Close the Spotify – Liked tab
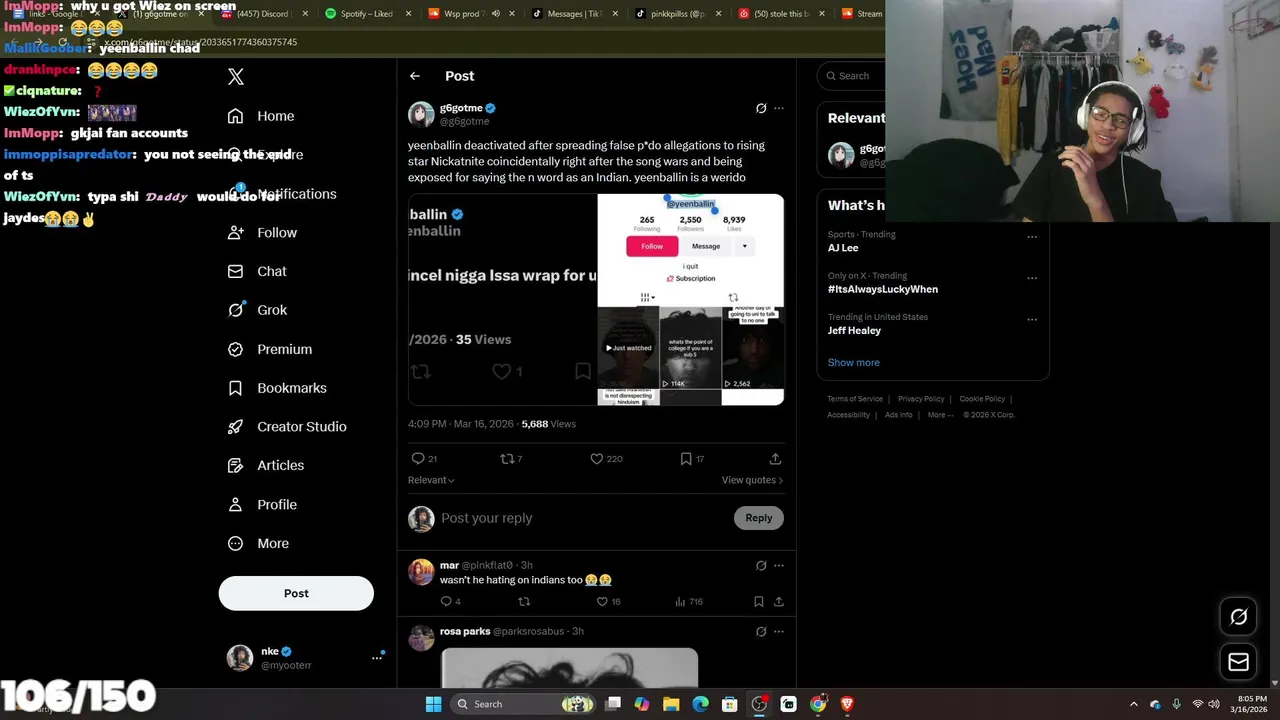Viewport: 1280px width, 720px height. [408, 14]
